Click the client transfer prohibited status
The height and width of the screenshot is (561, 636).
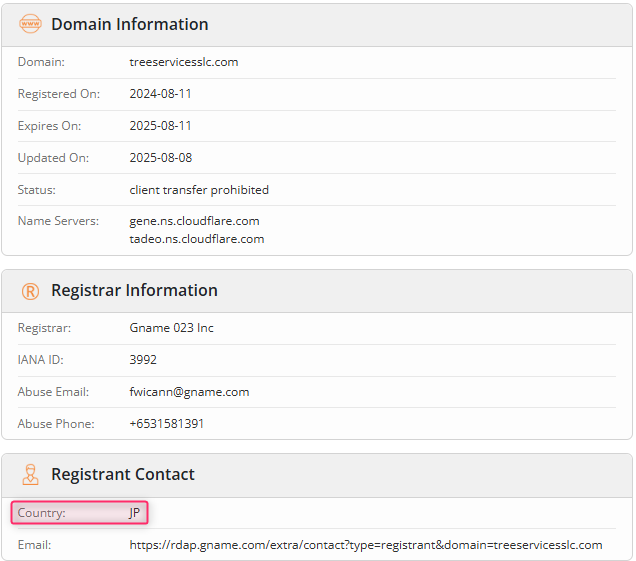(199, 190)
